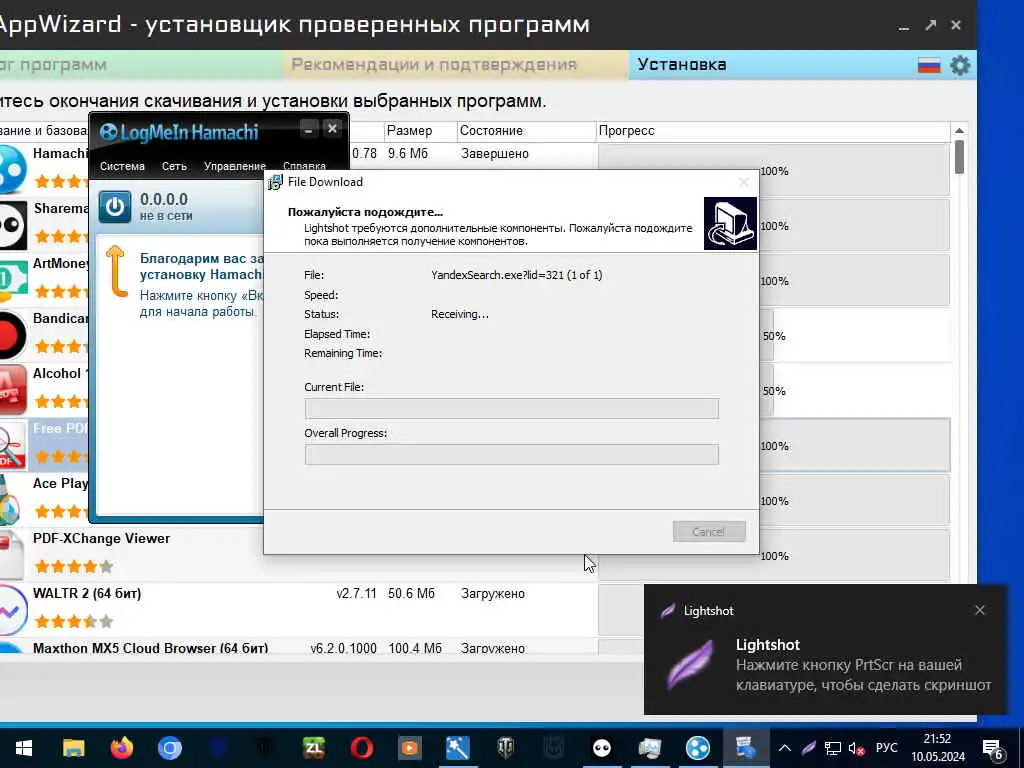Screen dimensions: 1024x768
Task: Select WALTR 2 (64 бит) row name
Action: [x=87, y=593]
